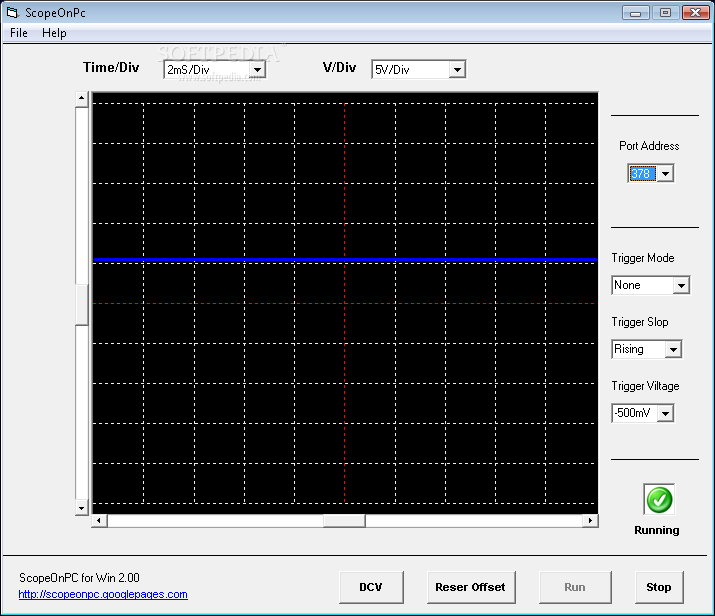Click the vertical scrollbar up arrow
The image size is (715, 616).
(x=82, y=99)
